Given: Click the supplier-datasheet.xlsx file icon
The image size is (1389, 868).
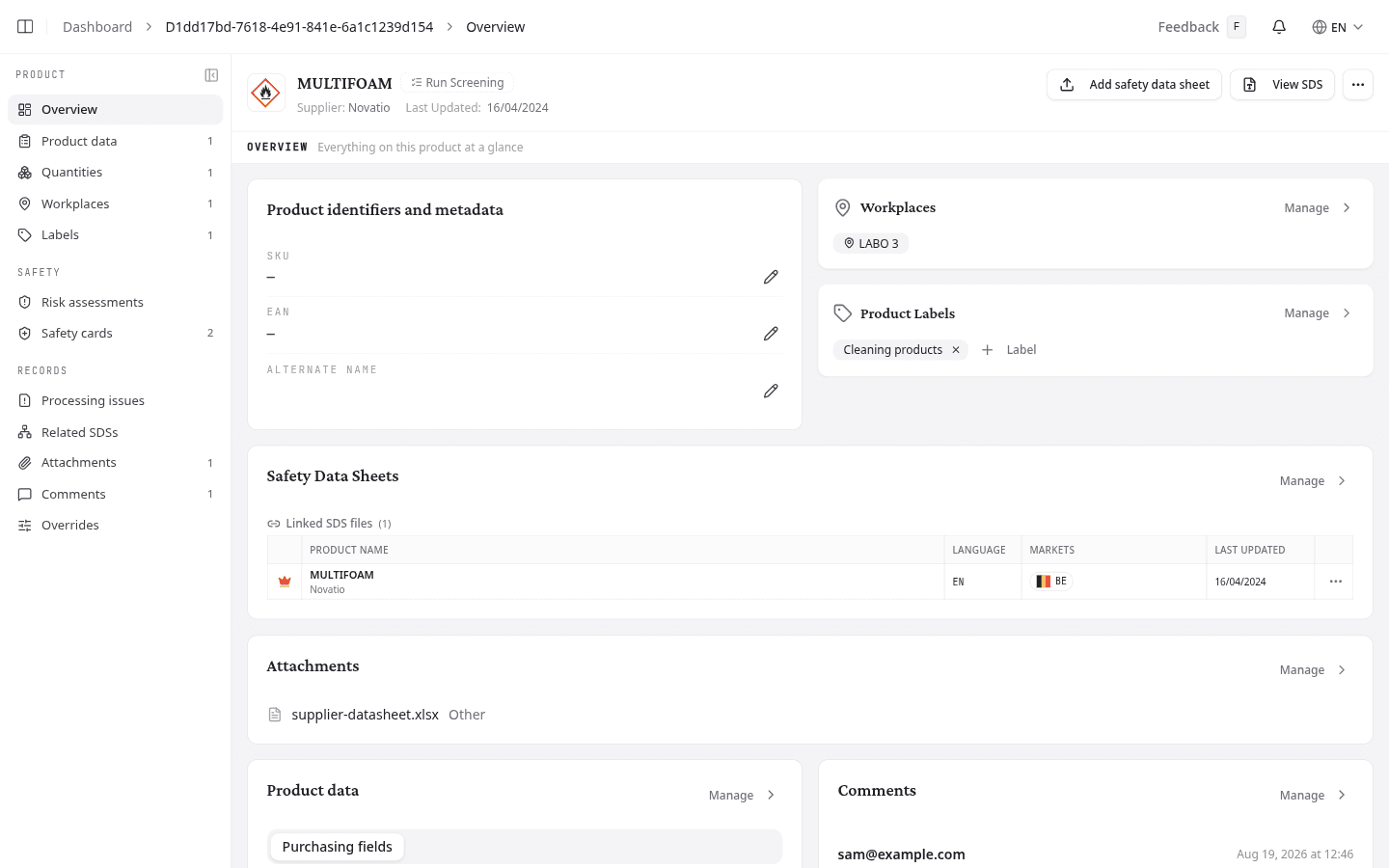Looking at the screenshot, I should pos(275,715).
